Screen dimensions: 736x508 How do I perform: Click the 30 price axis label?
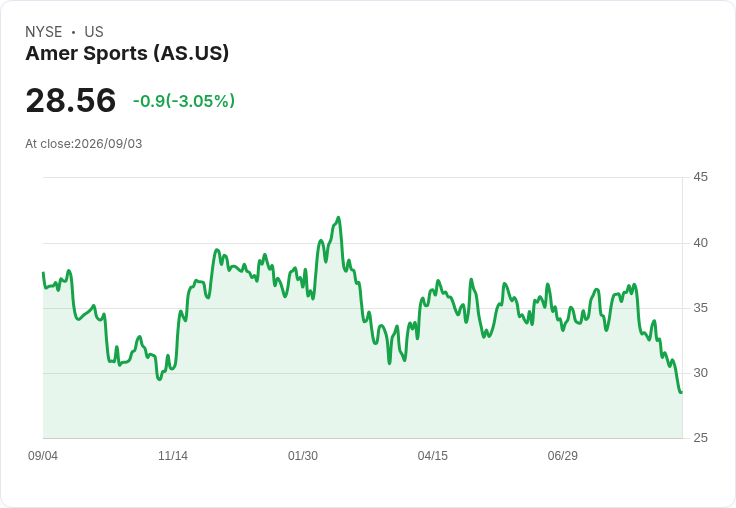[x=700, y=373]
